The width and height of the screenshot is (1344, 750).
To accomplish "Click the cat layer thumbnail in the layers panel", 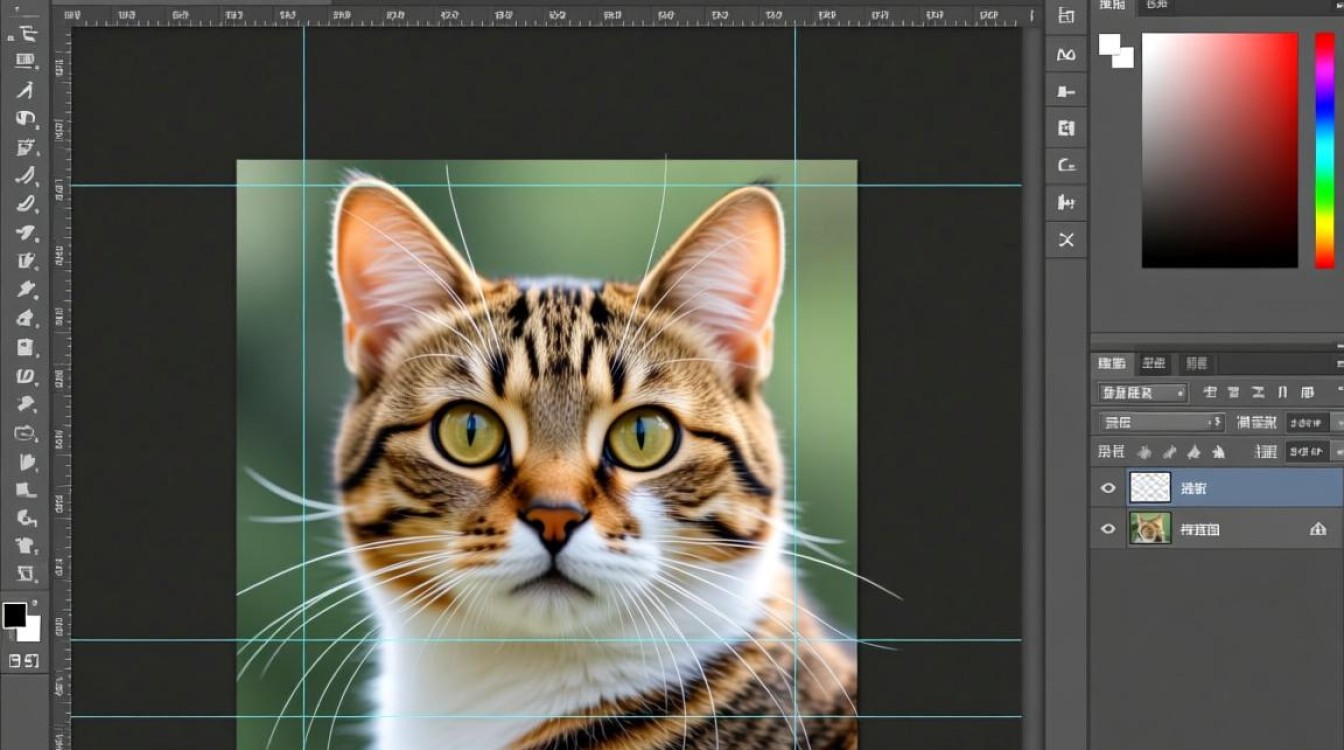I will pos(1150,529).
